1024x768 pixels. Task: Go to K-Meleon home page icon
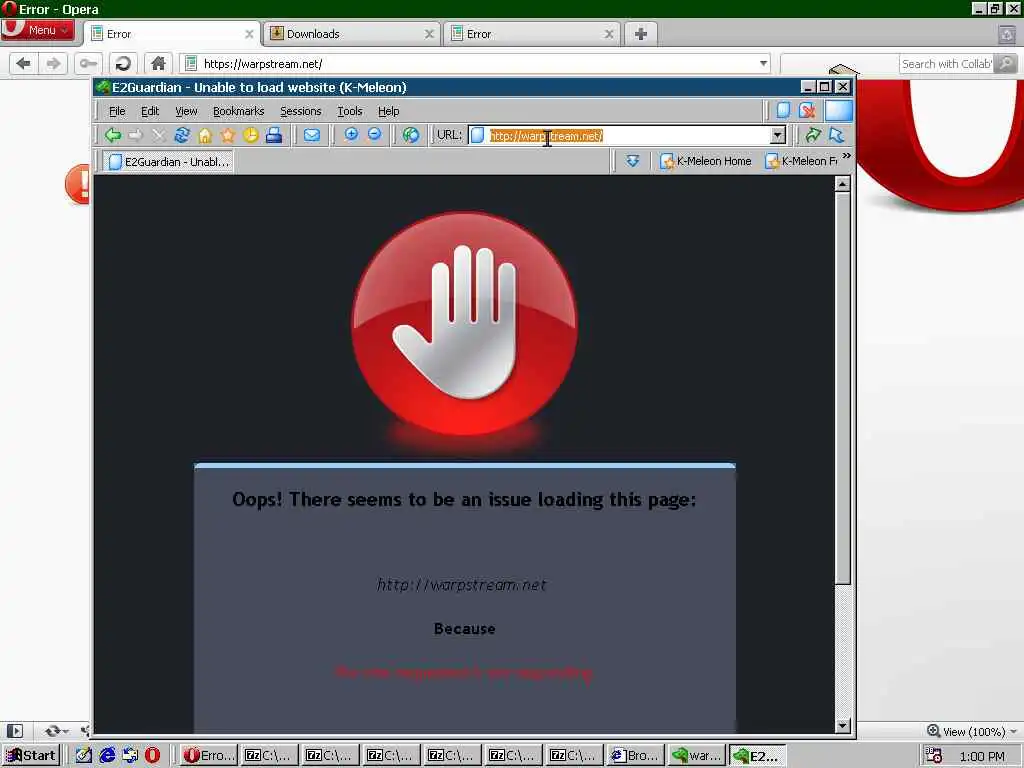(205, 135)
